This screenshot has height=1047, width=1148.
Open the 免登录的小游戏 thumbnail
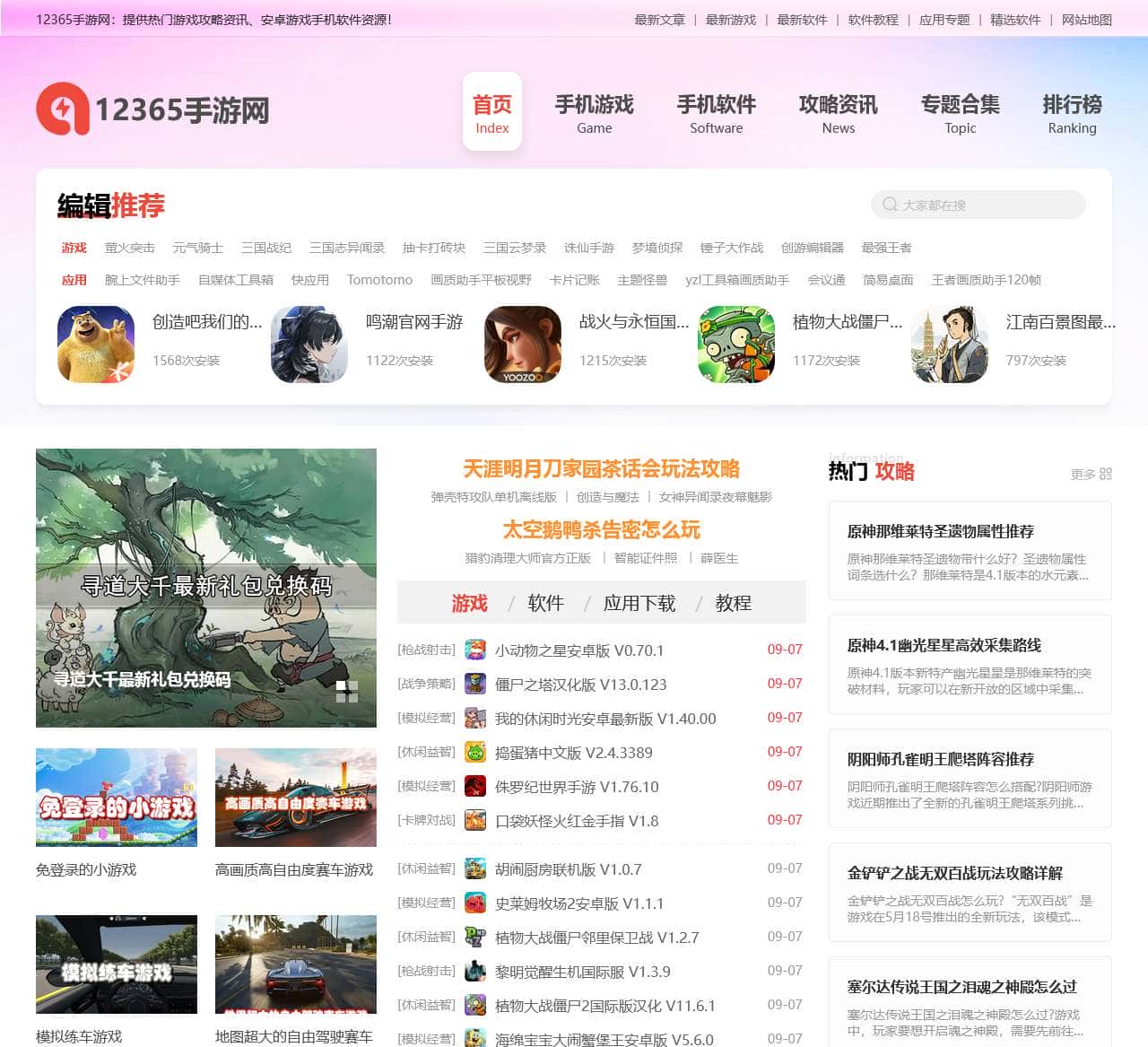[117, 798]
